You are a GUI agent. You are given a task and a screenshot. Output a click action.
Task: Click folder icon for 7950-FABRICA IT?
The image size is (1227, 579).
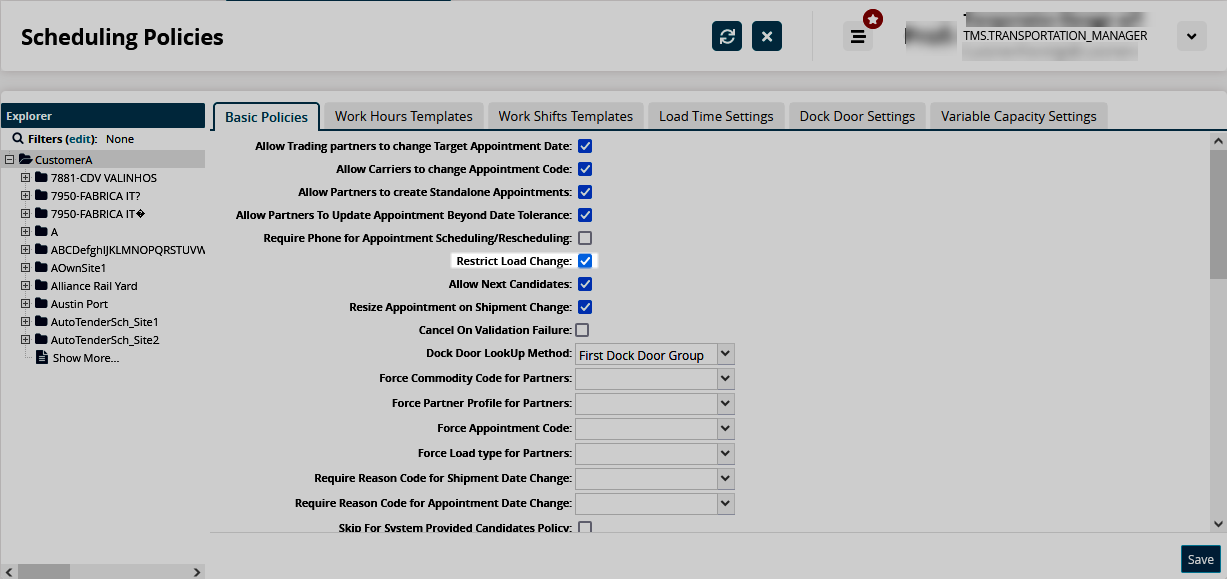[x=41, y=196]
